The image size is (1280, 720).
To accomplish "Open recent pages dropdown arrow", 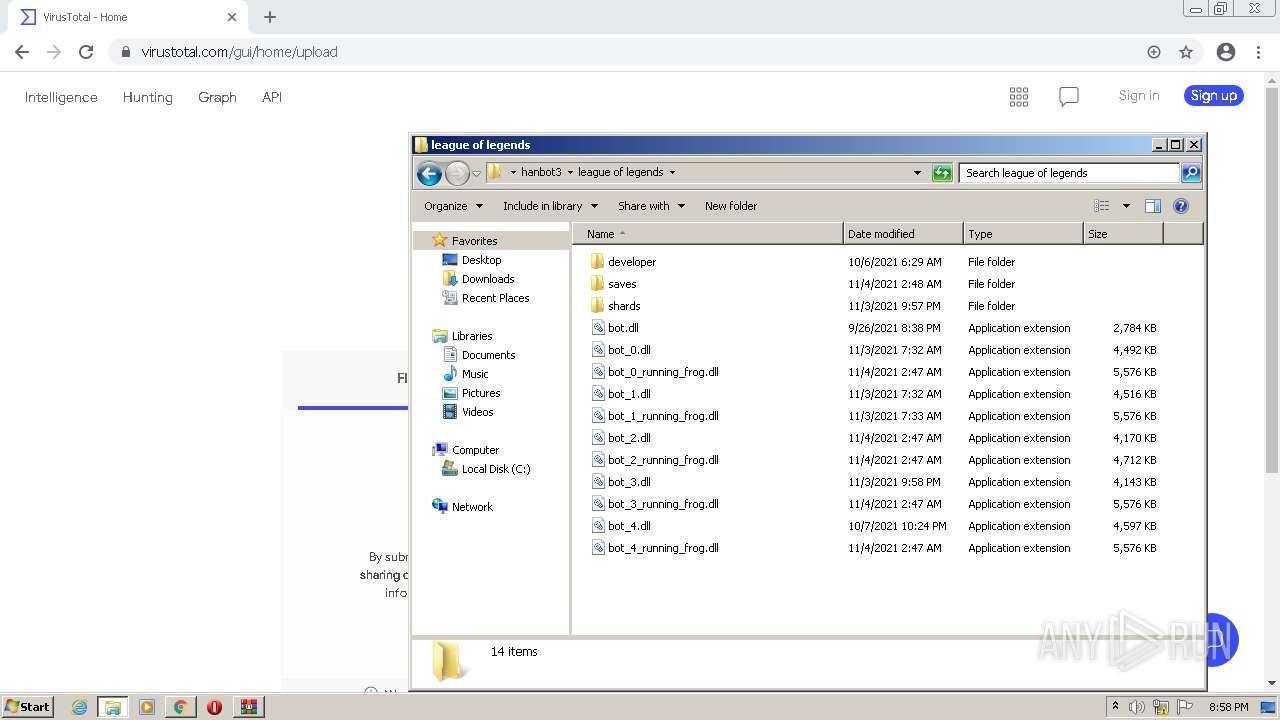I will tap(476, 173).
